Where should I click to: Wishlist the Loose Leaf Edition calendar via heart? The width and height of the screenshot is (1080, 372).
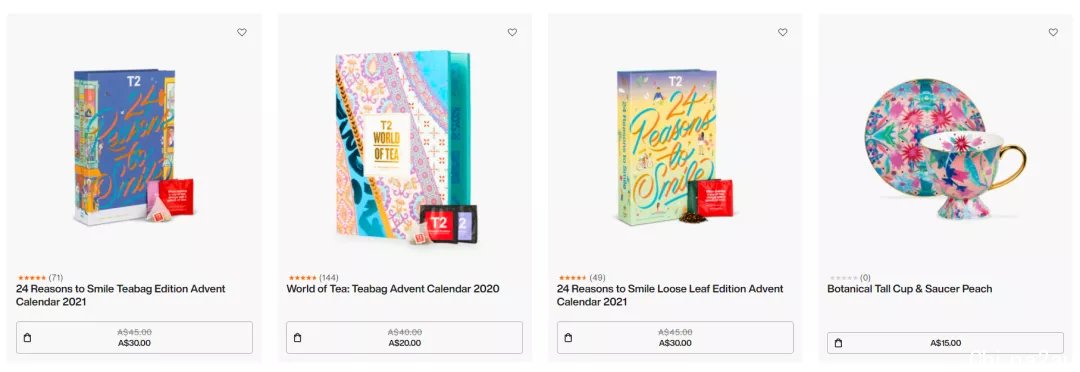[782, 32]
